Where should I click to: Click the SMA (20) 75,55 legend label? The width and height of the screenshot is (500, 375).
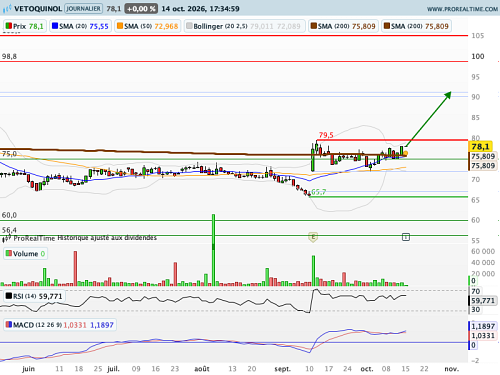80,26
